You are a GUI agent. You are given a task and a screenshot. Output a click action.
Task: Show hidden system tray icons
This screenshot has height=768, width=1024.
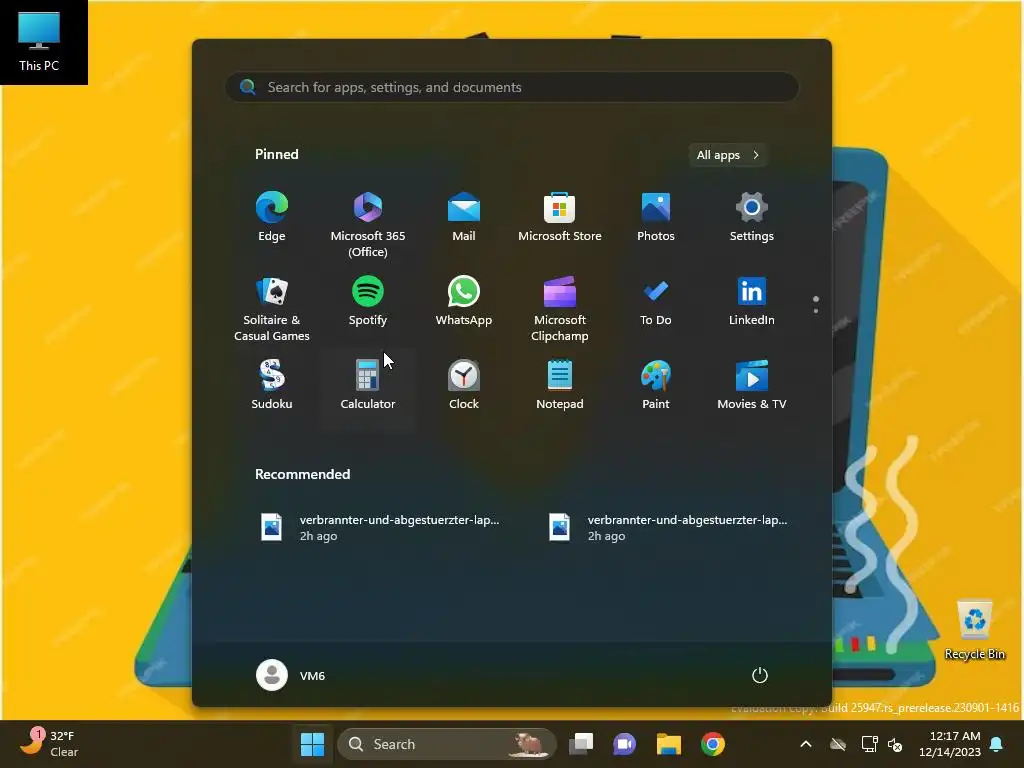[x=806, y=744]
